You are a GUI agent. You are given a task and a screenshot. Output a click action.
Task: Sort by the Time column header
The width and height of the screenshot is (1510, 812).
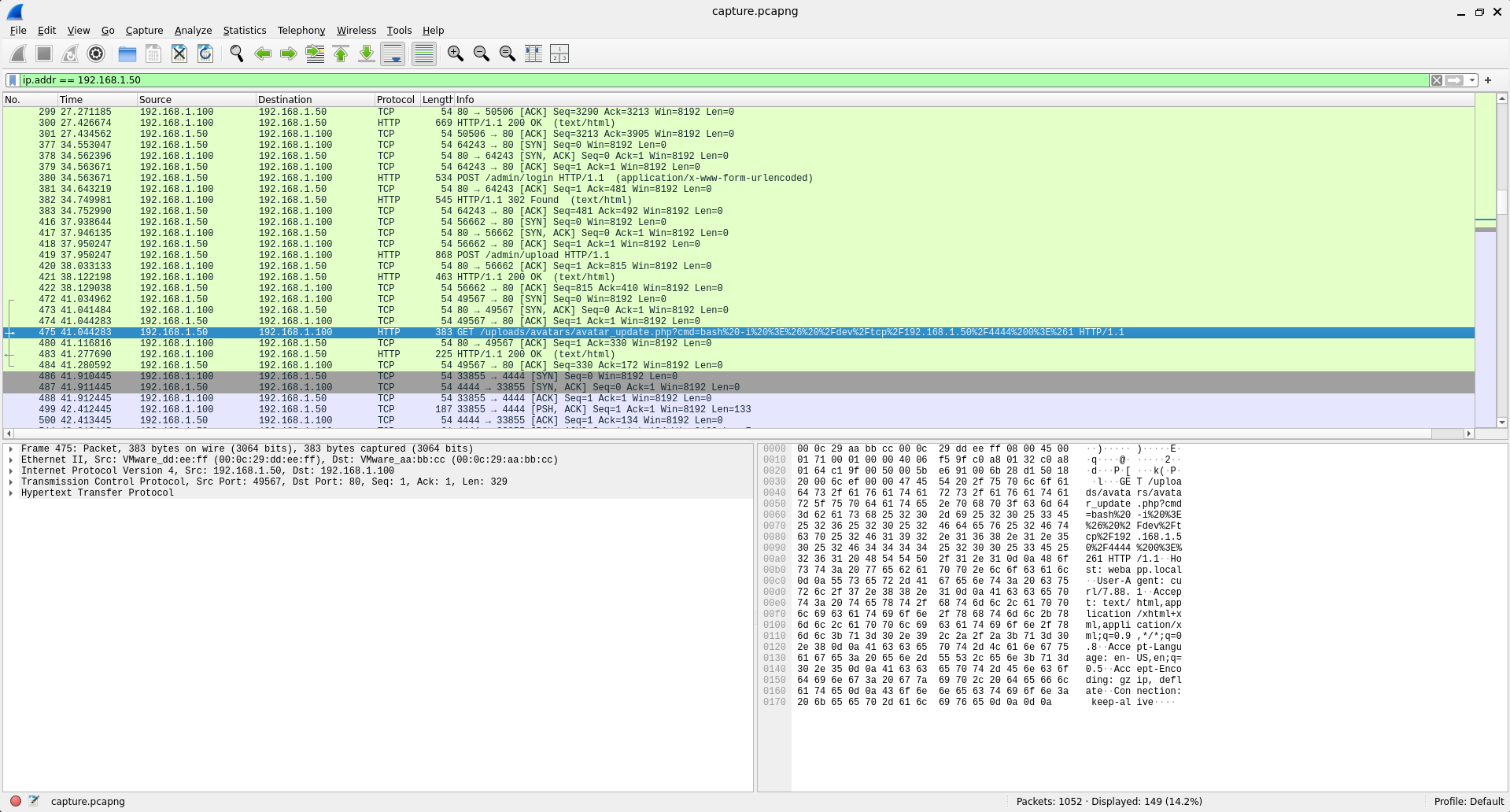point(97,100)
